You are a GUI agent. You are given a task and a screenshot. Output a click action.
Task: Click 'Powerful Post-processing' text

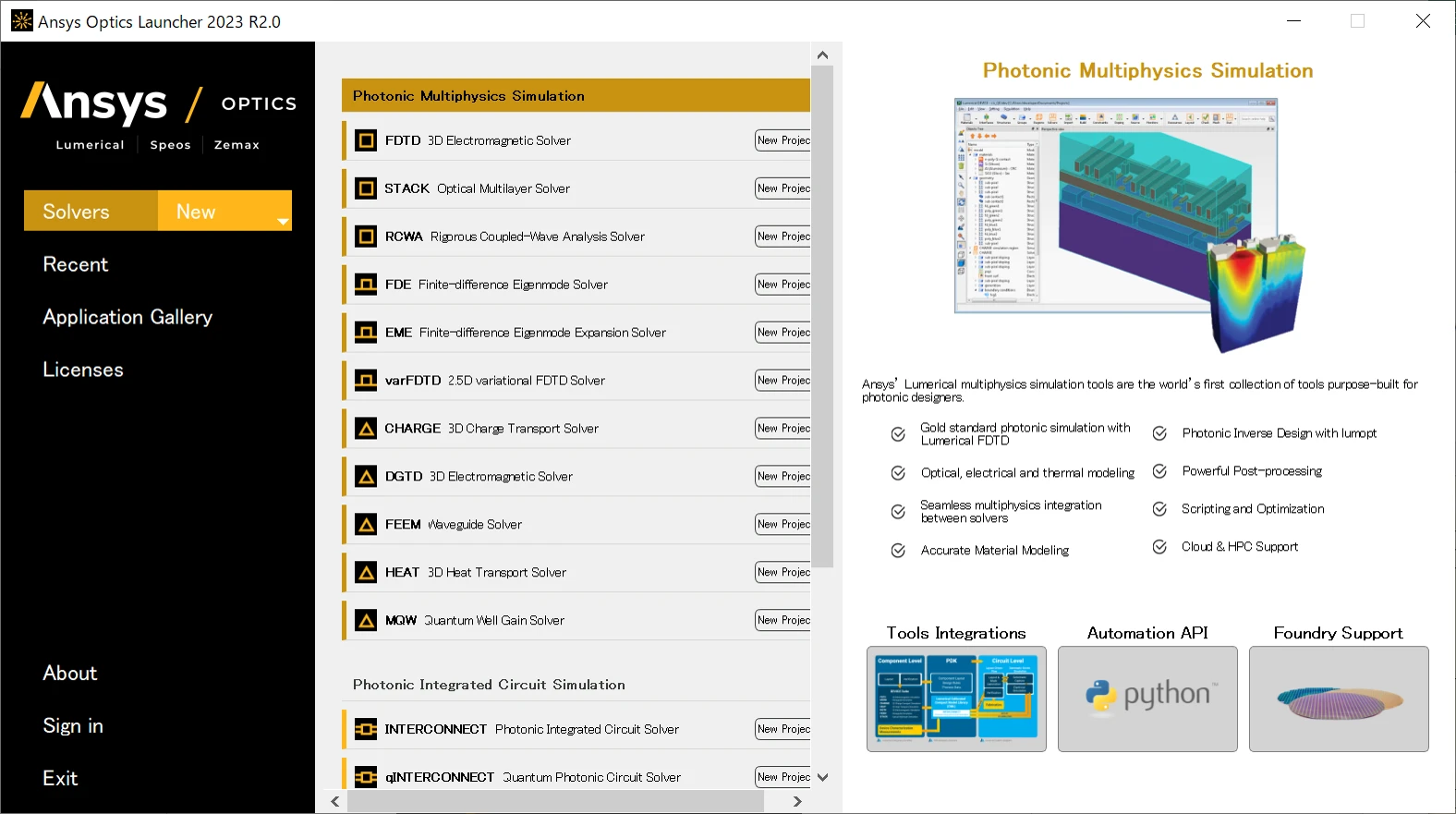click(1252, 471)
